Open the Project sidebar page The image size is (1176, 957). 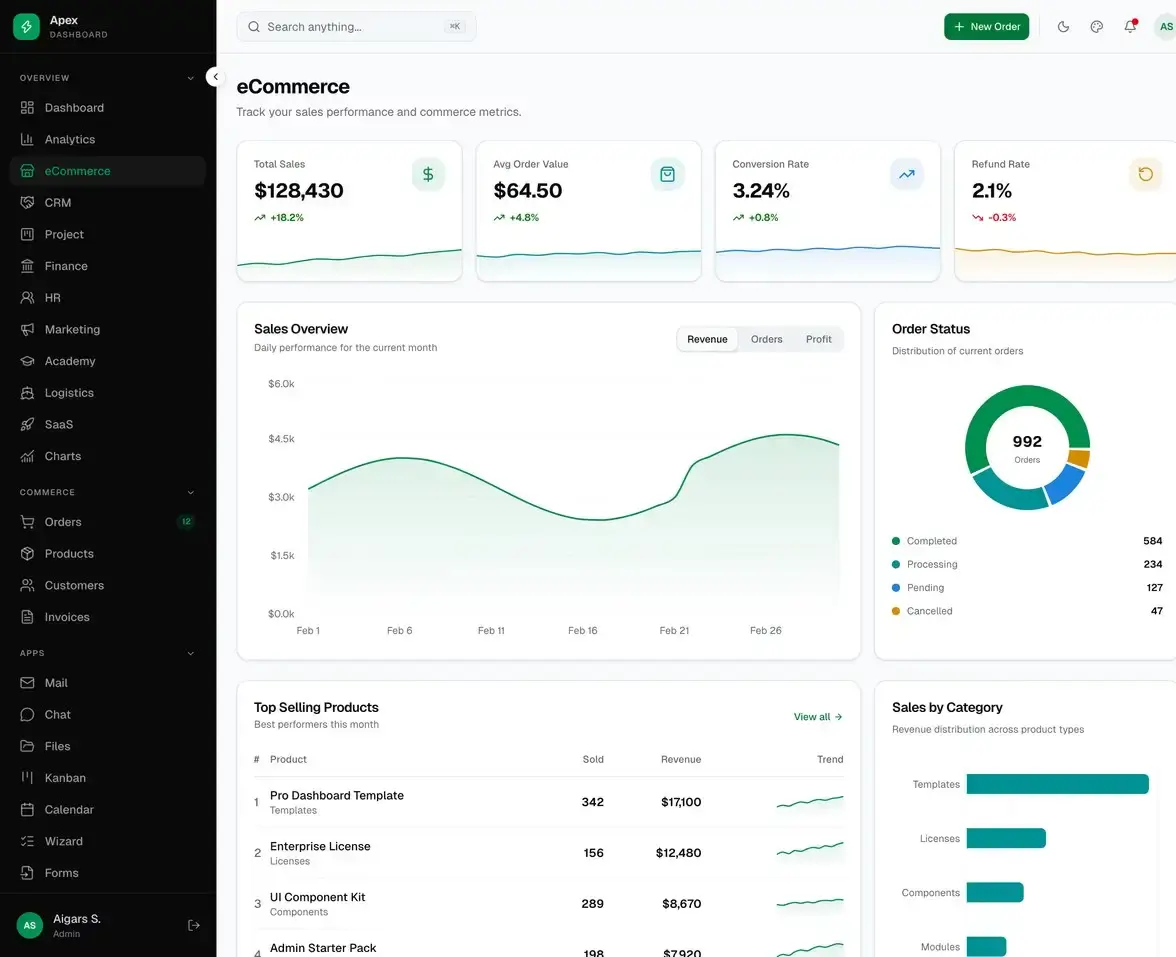tap(107, 234)
